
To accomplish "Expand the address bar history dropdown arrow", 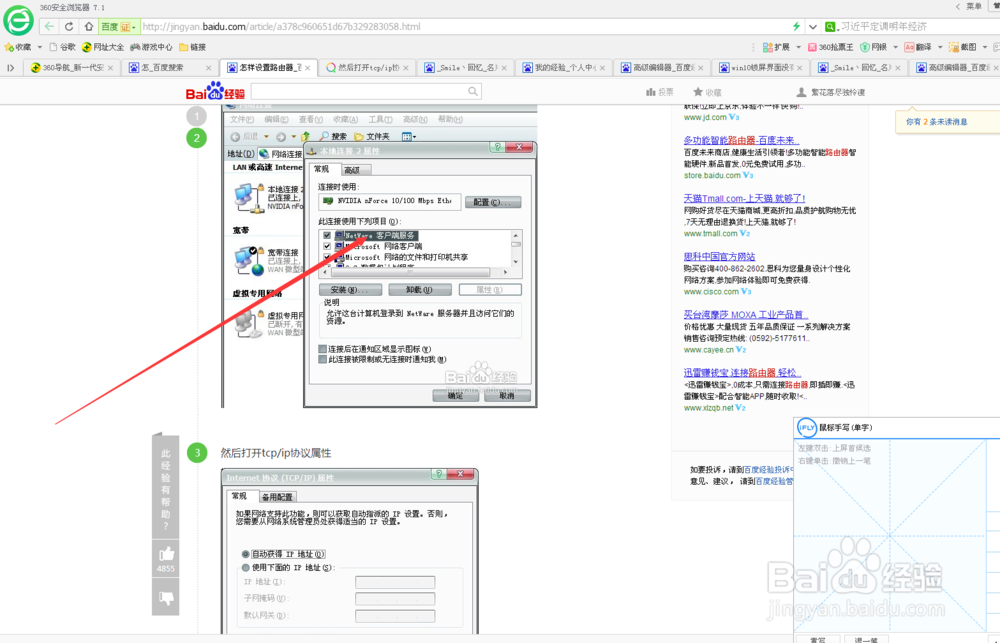I will tap(812, 27).
